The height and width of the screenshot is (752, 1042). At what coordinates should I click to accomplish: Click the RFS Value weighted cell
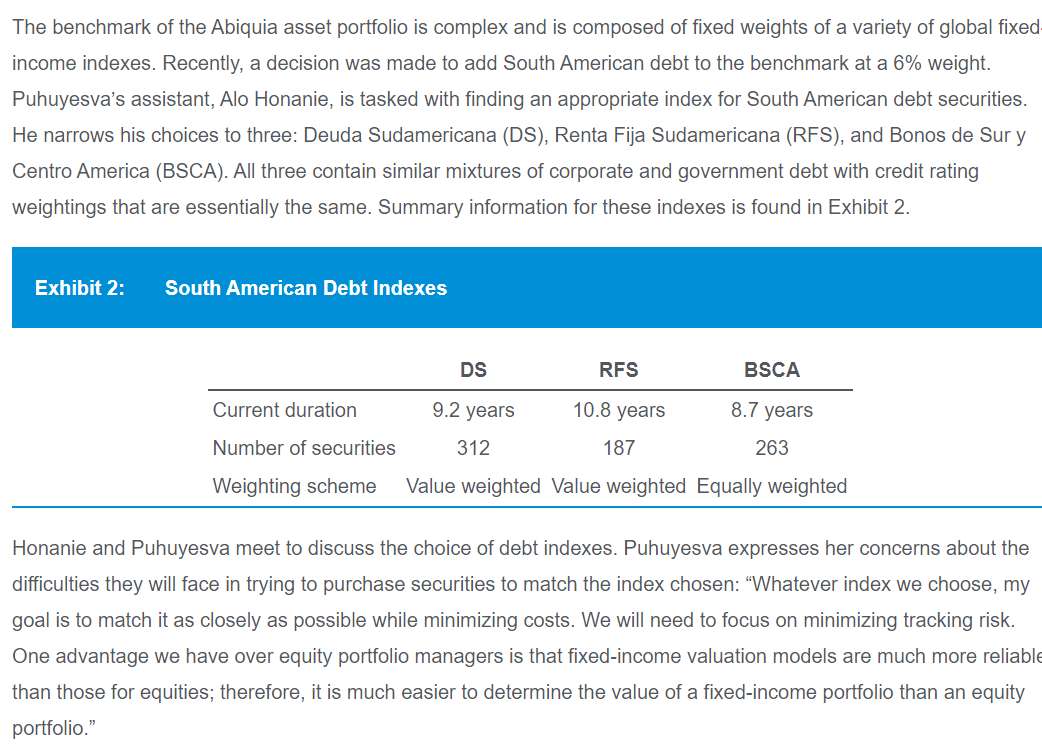(x=619, y=486)
